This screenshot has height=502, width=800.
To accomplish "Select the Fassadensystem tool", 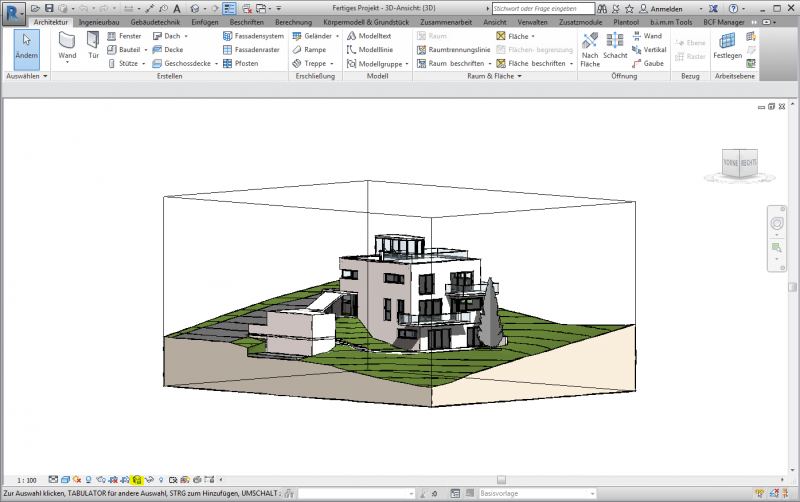I will click(252, 36).
